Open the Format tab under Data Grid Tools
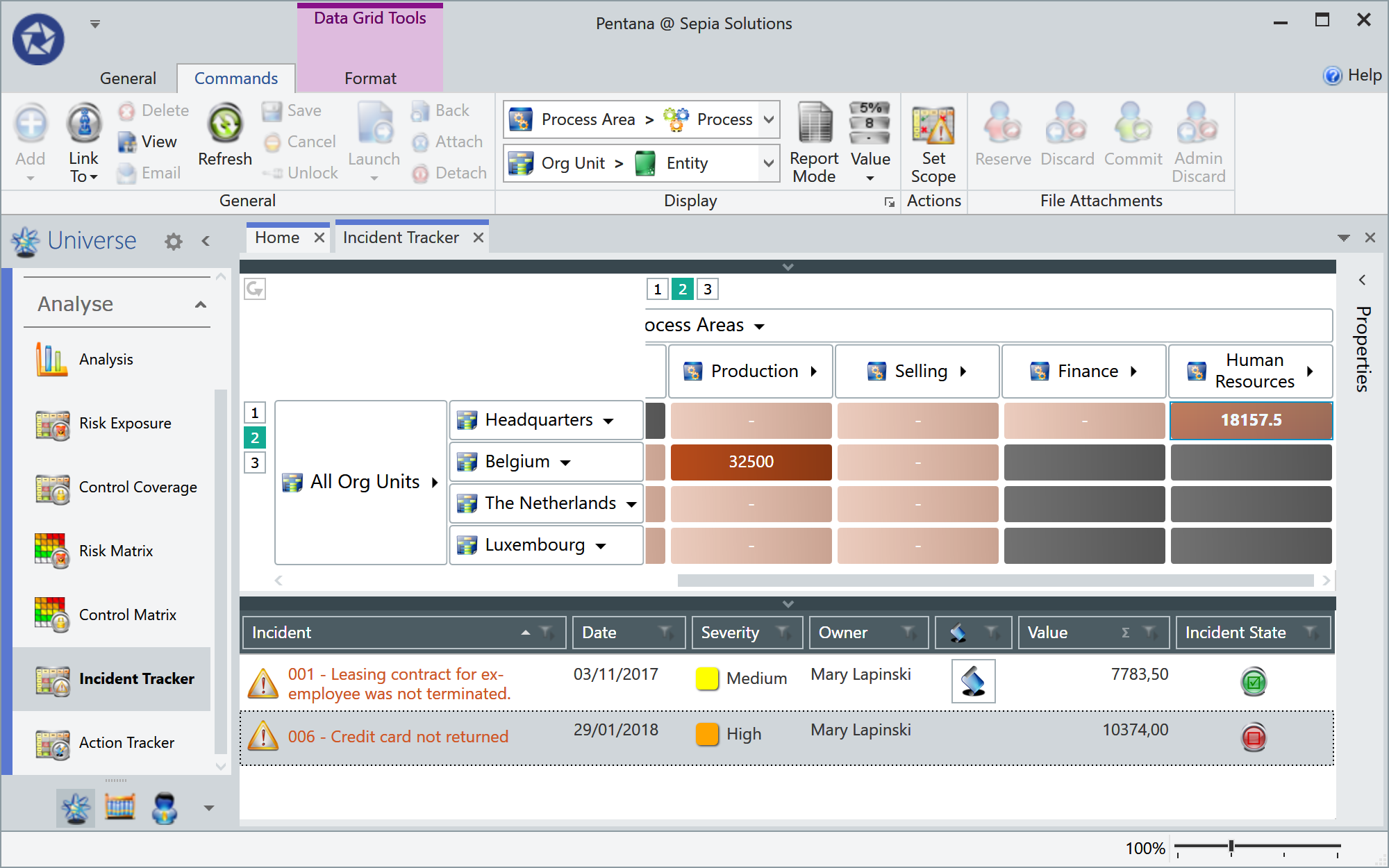This screenshot has height=868, width=1389. pos(369,78)
